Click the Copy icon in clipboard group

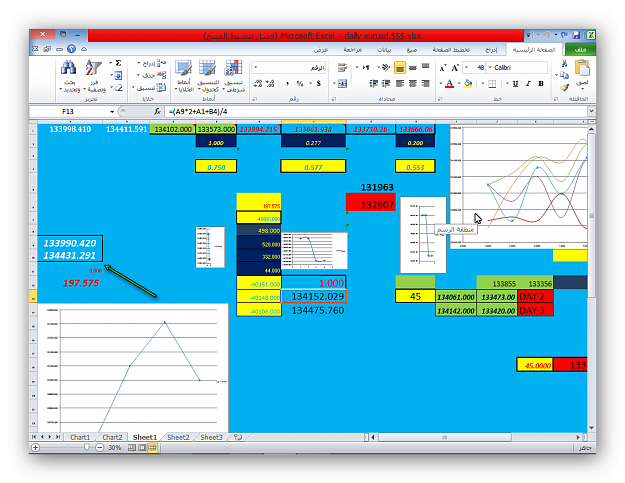coord(564,75)
